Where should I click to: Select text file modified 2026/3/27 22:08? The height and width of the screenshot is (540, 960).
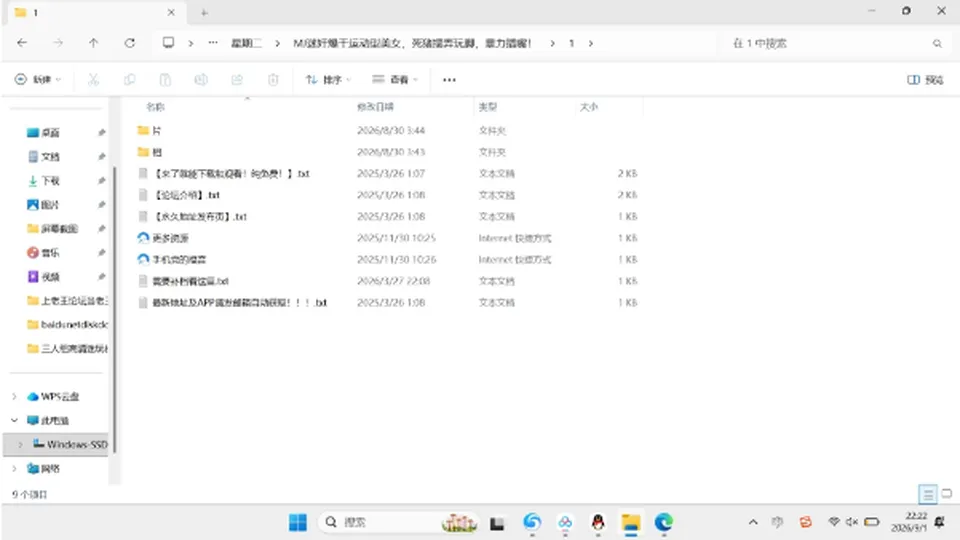pos(387,281)
